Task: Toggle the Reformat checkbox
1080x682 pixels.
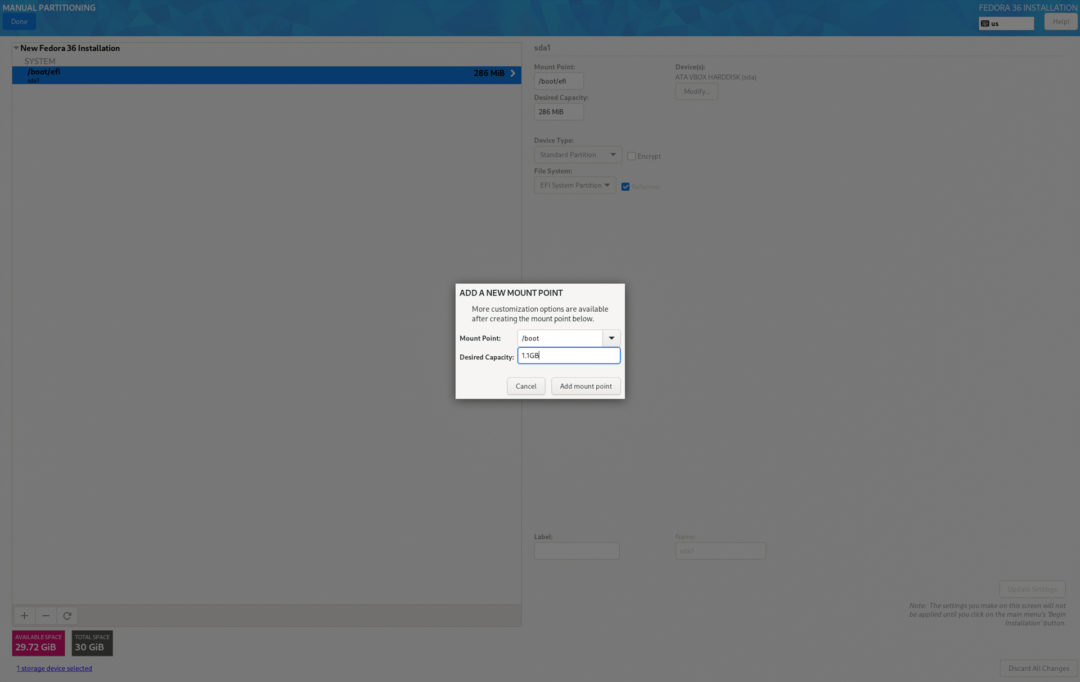Action: click(625, 187)
